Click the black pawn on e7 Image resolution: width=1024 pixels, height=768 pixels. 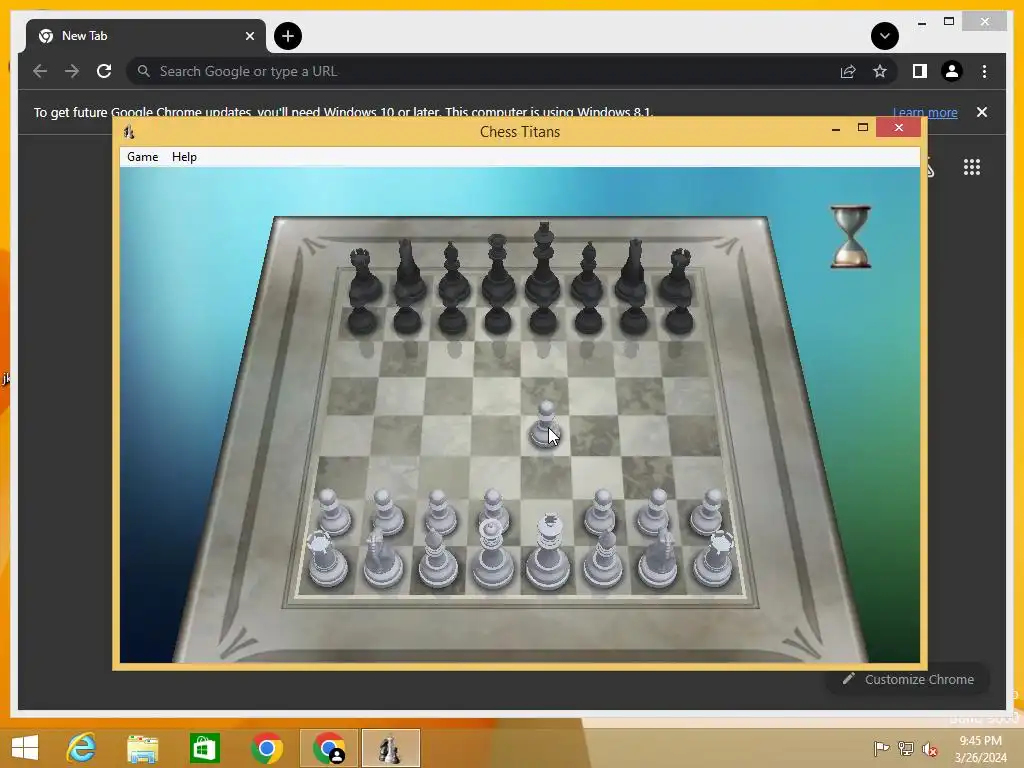(x=543, y=321)
